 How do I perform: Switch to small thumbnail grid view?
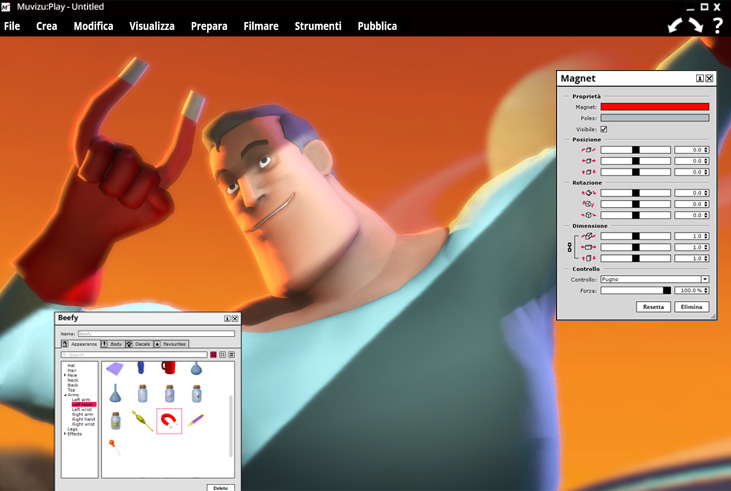pyautogui.click(x=222, y=355)
